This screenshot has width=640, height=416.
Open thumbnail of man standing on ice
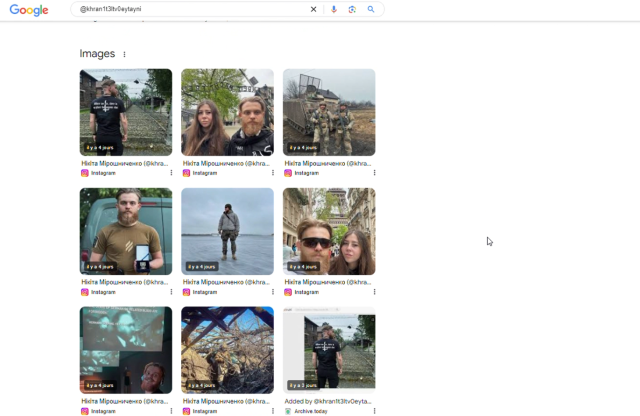(227, 231)
